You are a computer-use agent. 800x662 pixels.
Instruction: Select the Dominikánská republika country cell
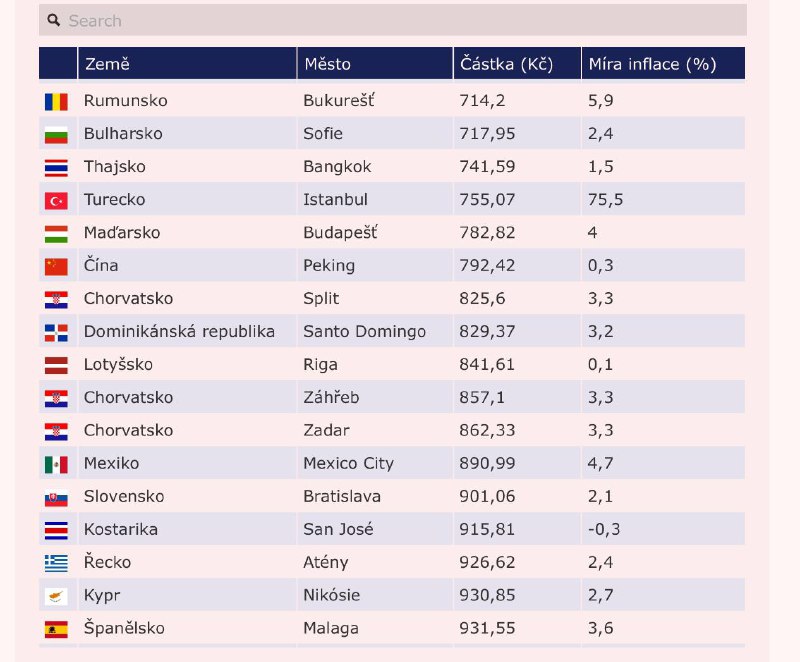(179, 332)
